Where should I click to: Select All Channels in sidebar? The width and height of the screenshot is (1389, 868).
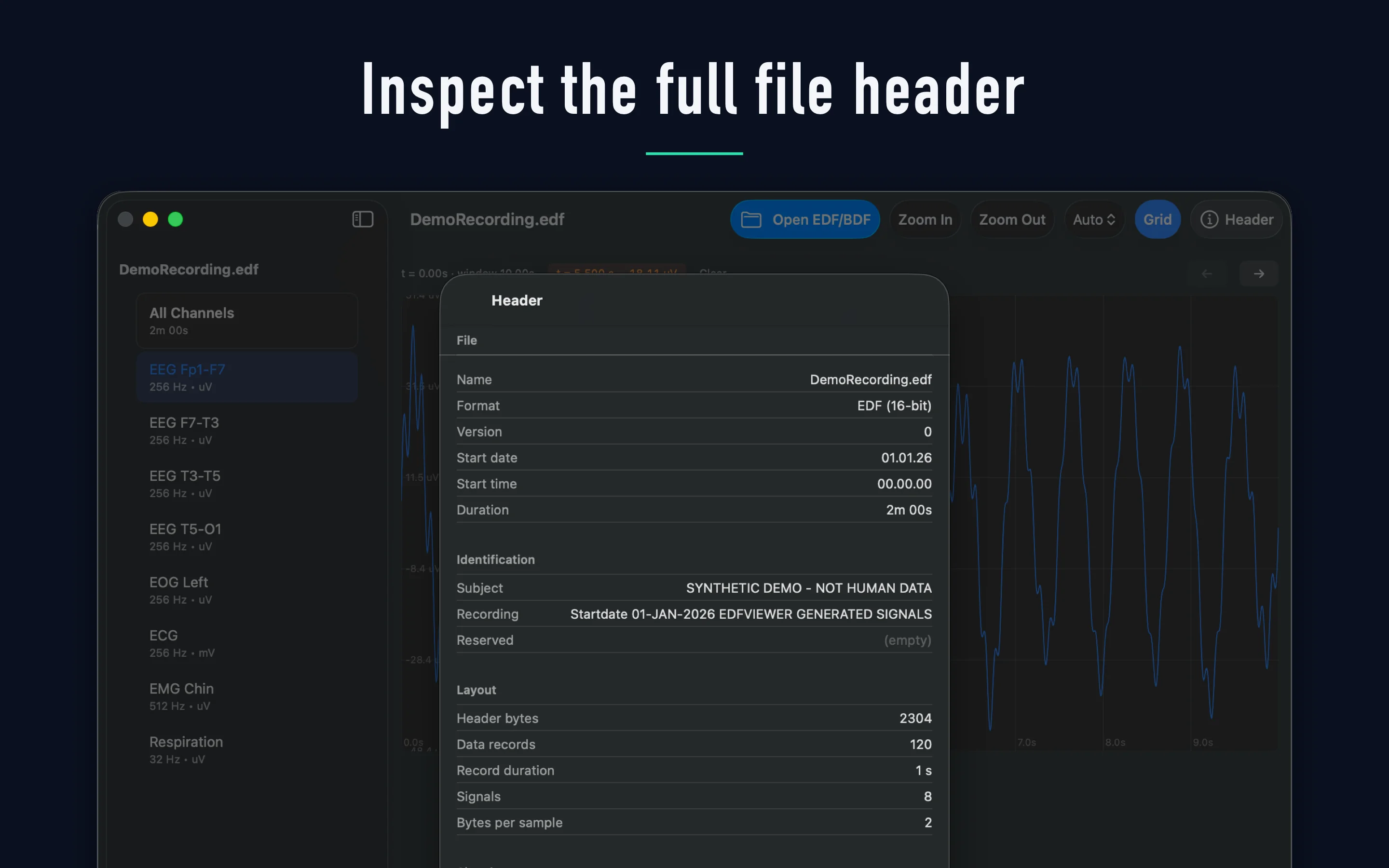tap(247, 321)
